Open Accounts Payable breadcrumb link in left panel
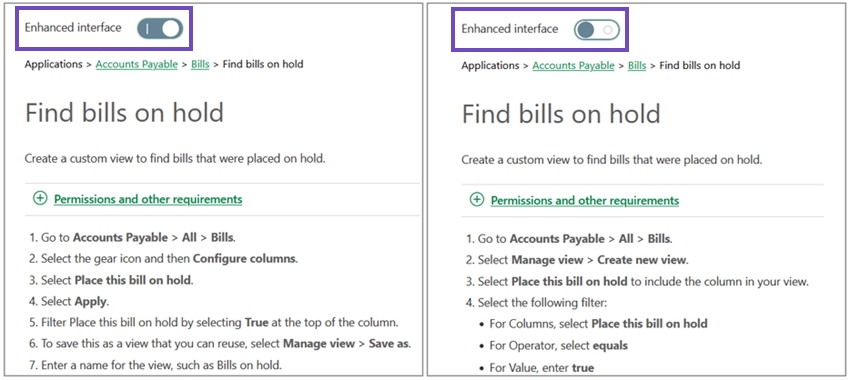Viewport: 850px width, 380px height. 137,65
